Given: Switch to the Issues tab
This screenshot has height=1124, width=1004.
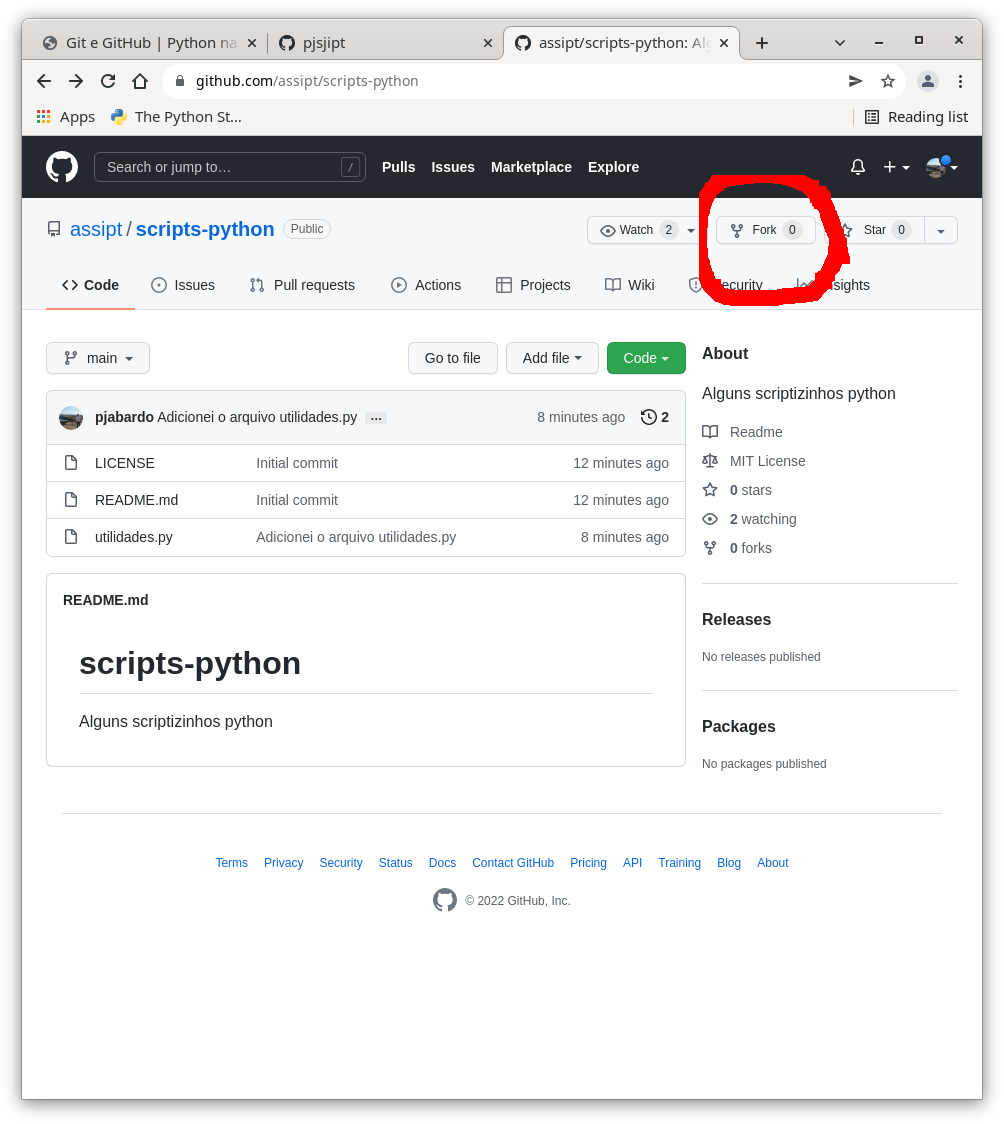Looking at the screenshot, I should pos(183,285).
